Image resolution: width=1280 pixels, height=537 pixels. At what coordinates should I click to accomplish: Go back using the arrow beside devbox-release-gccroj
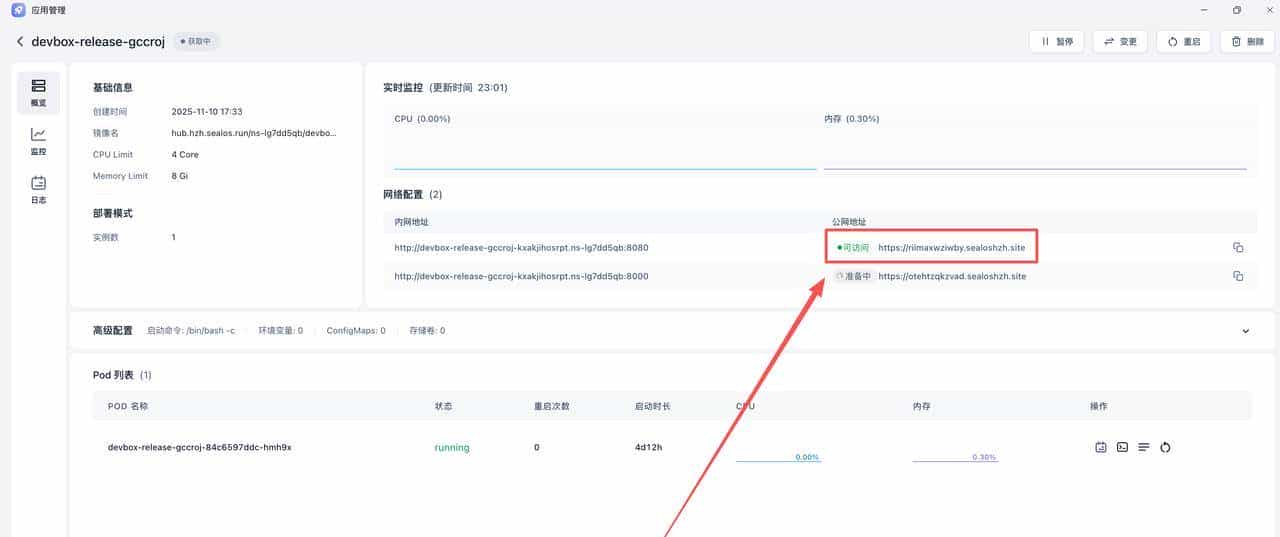coord(19,42)
